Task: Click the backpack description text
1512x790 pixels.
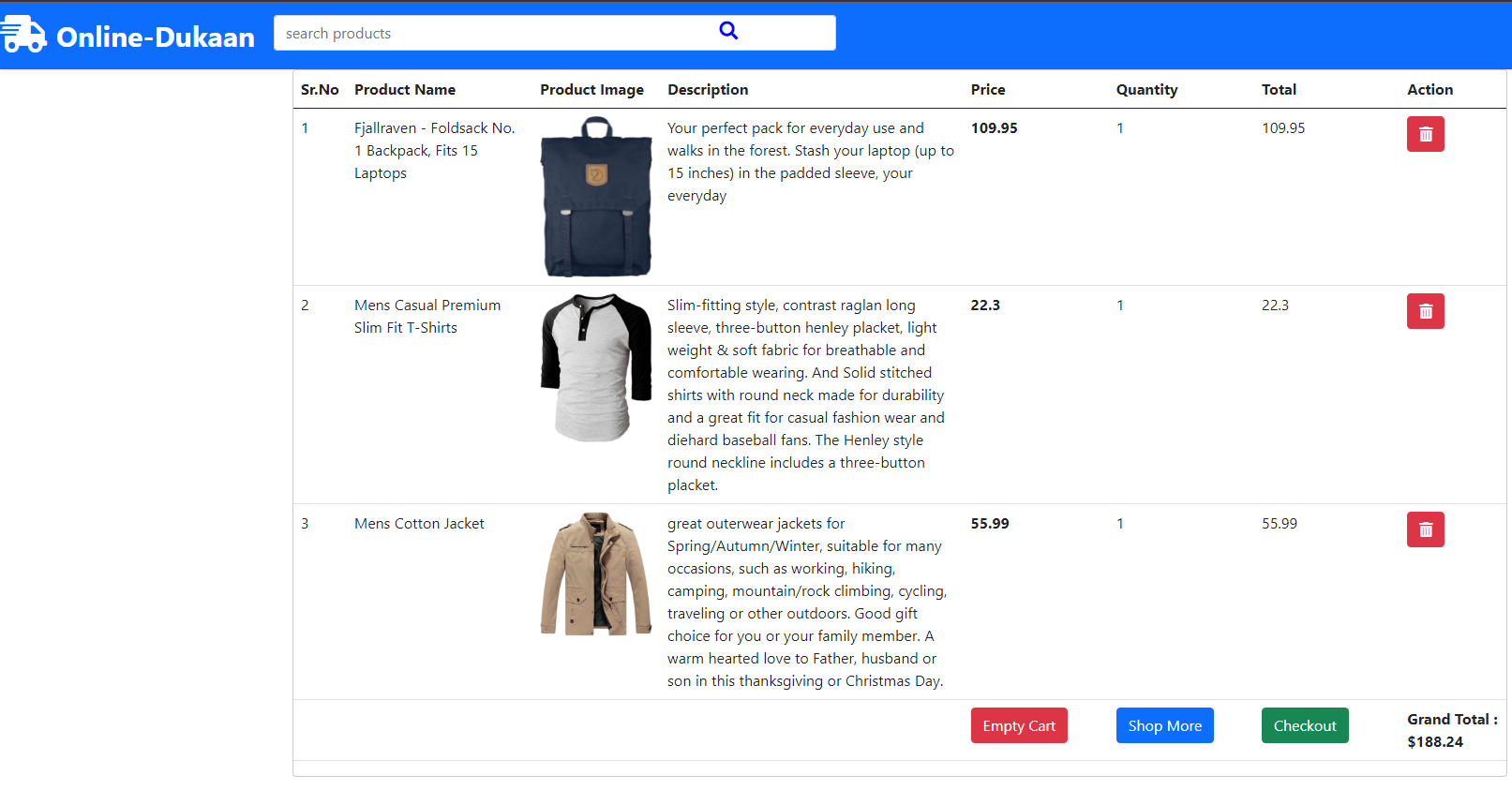Action: tap(811, 162)
